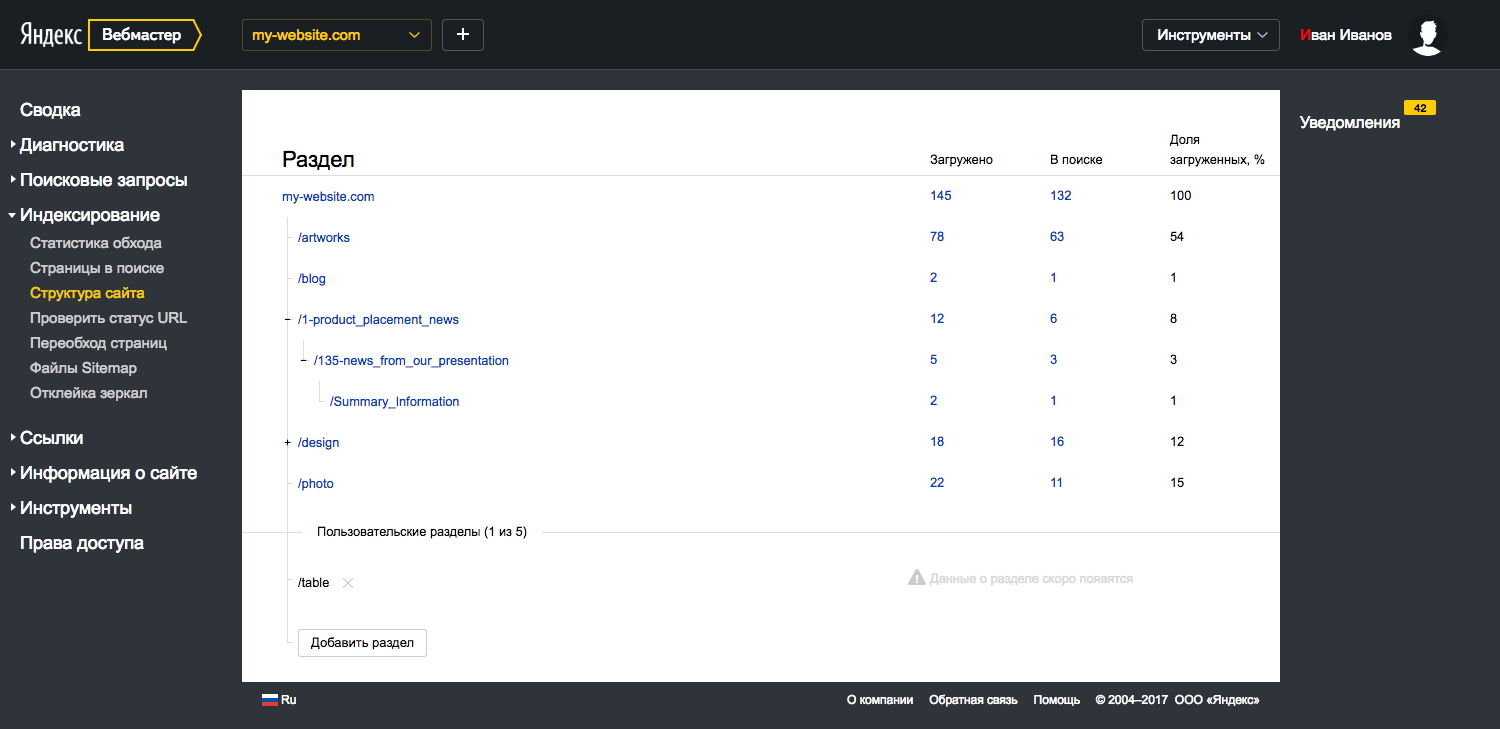The height and width of the screenshot is (729, 1500).
Task: Open the О компании footer link
Action: 880,700
